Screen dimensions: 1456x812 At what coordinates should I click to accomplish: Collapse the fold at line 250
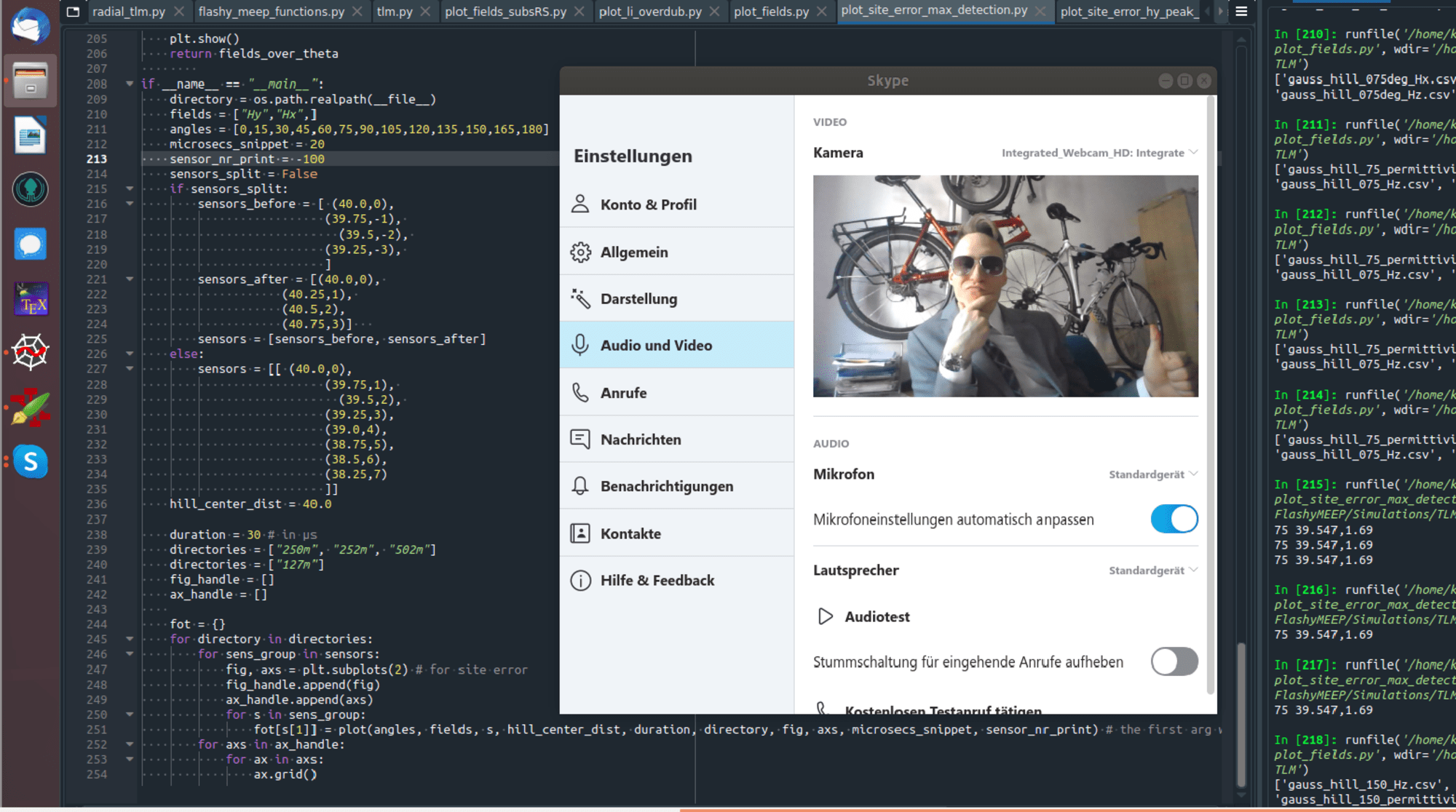(130, 715)
